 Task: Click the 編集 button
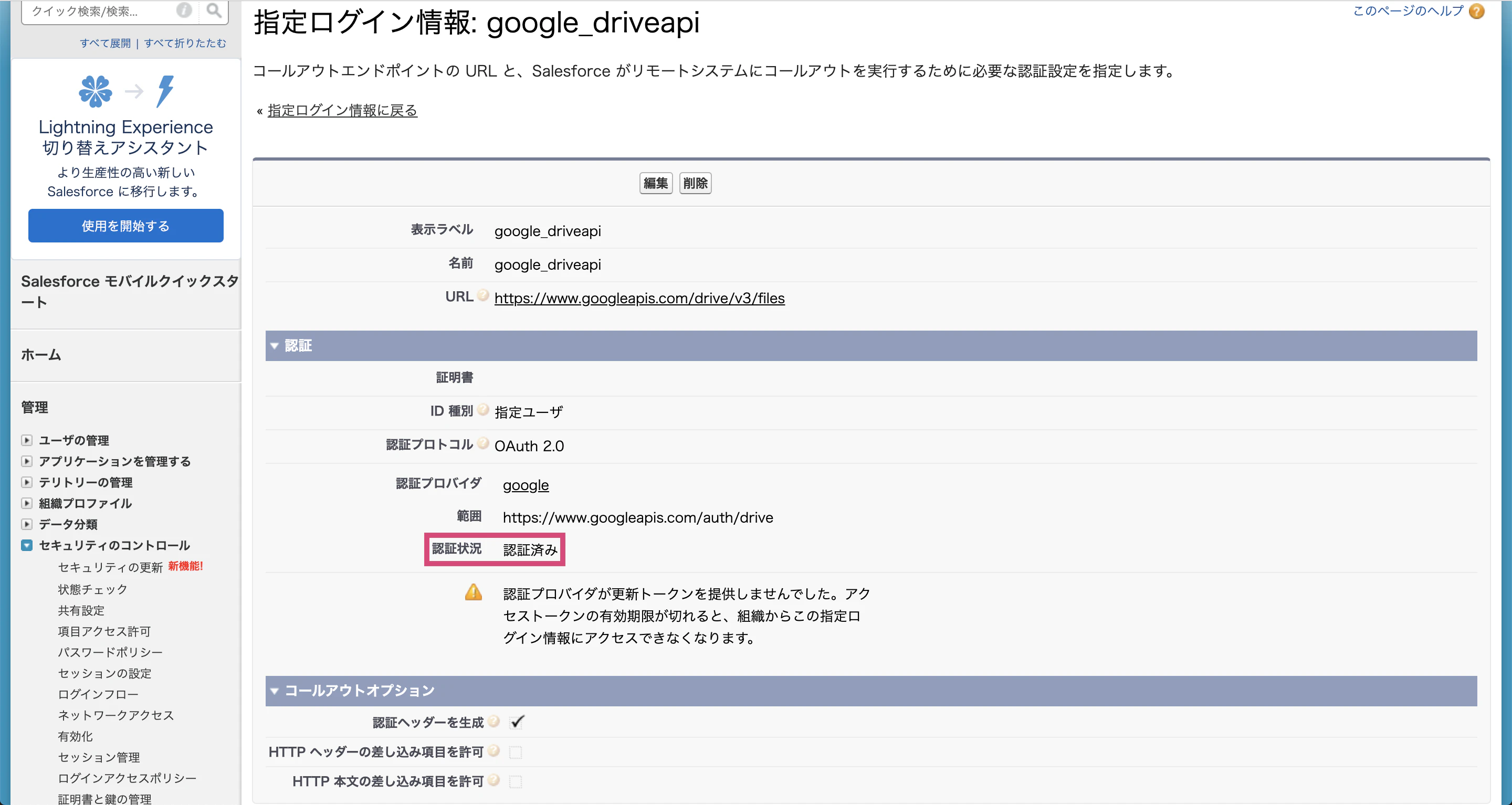(656, 183)
